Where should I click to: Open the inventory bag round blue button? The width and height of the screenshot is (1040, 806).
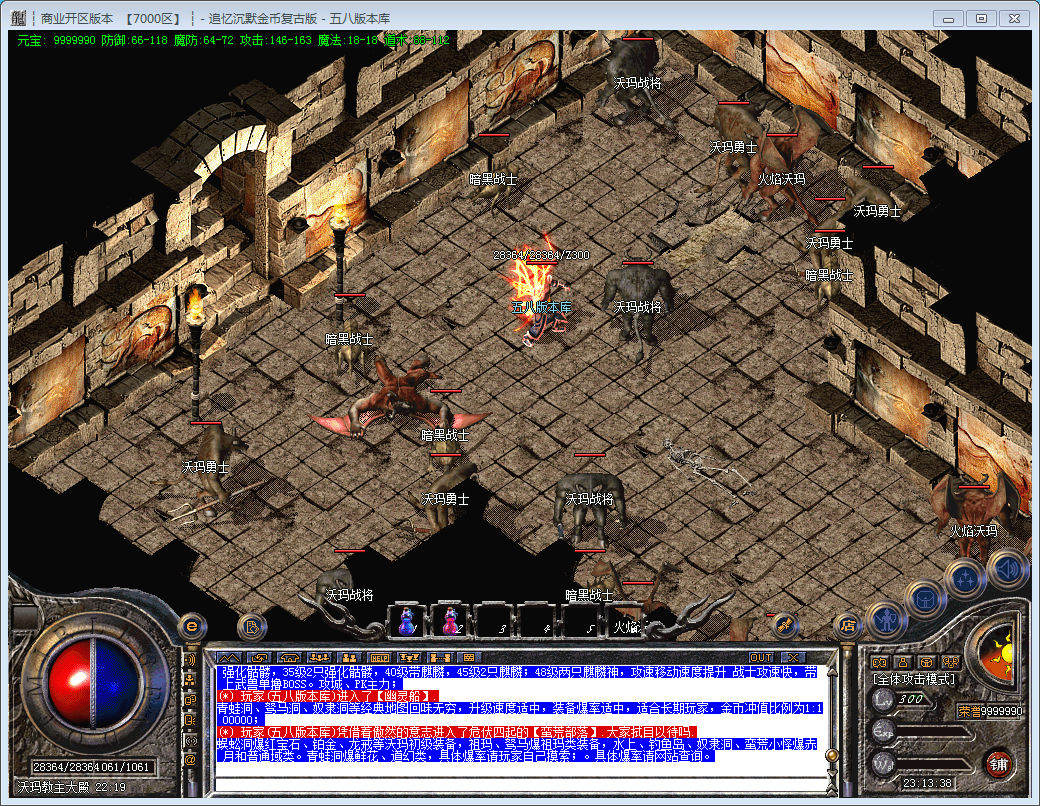[925, 599]
